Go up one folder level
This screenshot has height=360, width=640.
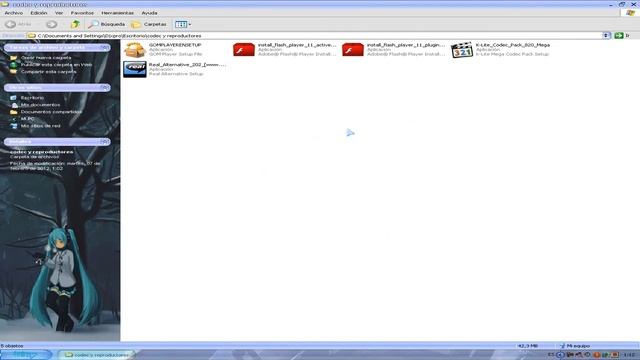[x=75, y=24]
